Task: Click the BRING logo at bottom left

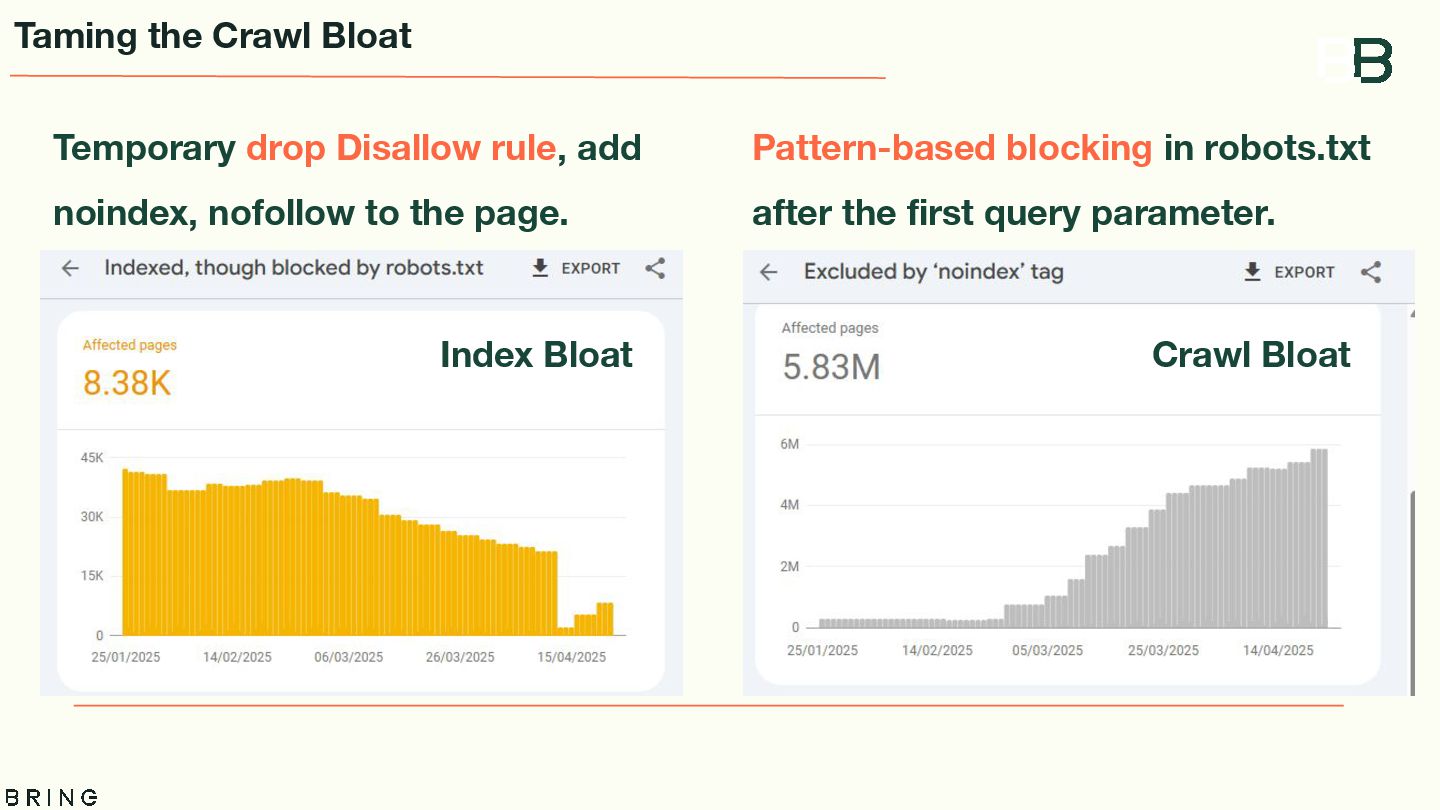Action: 50,797
